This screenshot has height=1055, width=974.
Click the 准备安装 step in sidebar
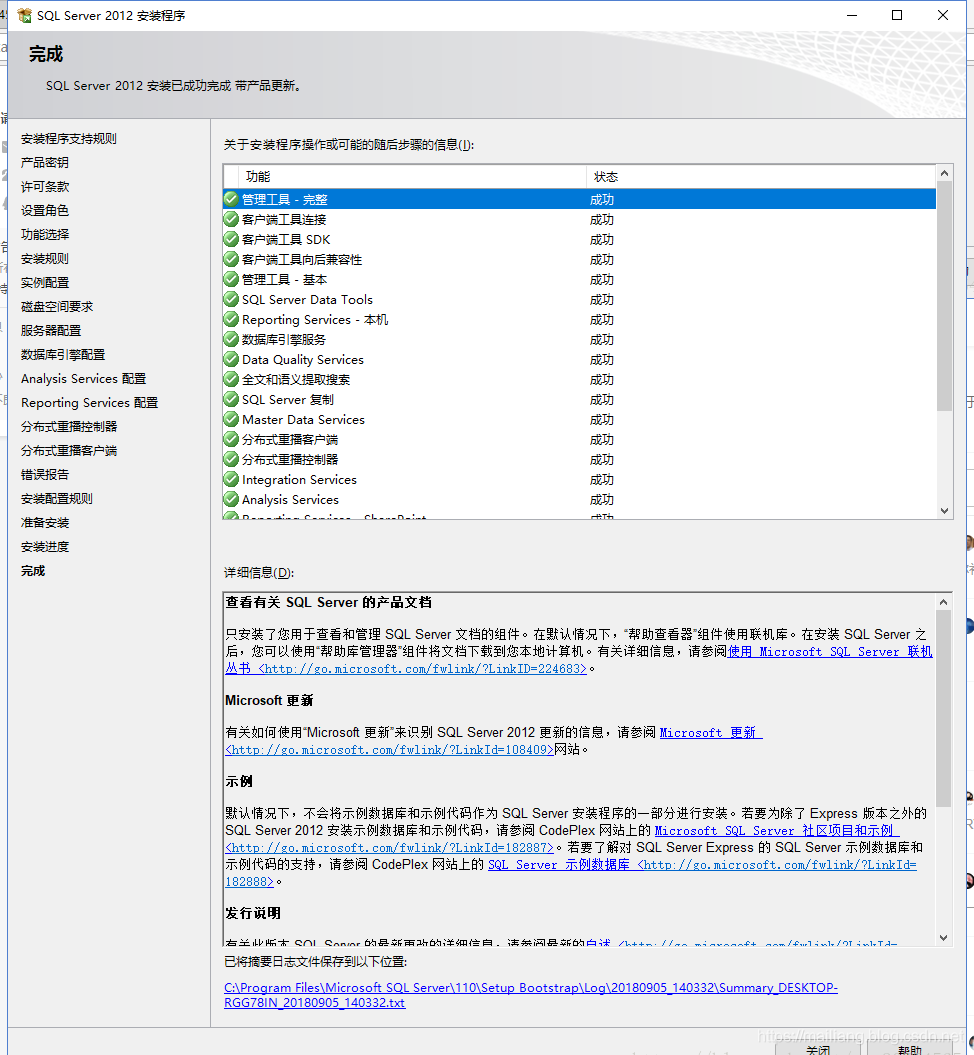44,523
